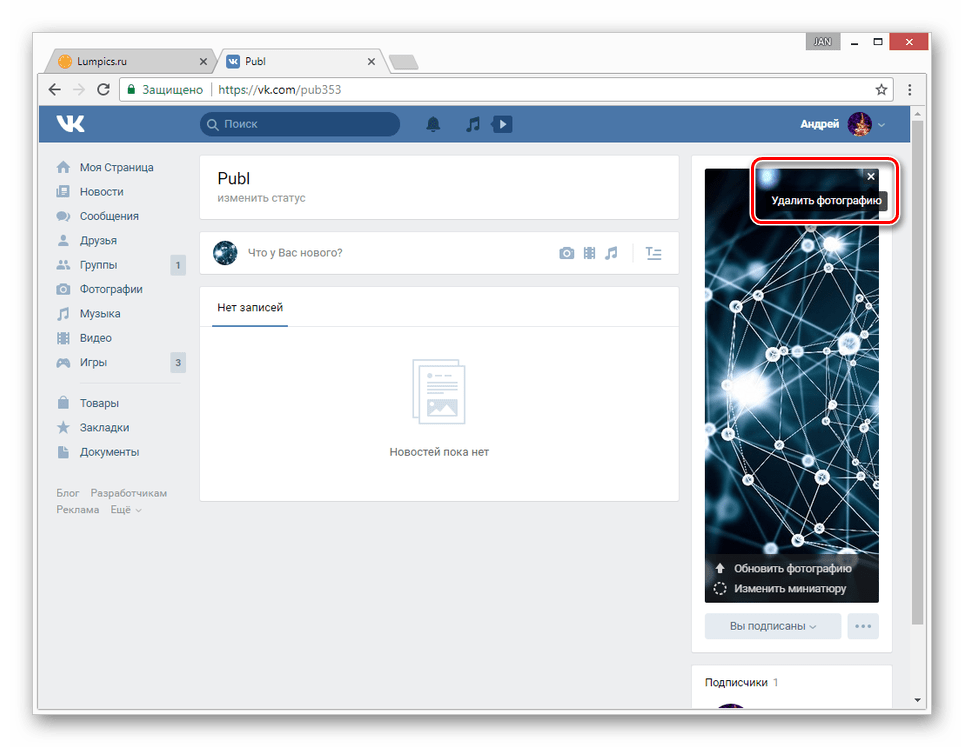Click Обновить фотографию on the avatar

[792, 568]
